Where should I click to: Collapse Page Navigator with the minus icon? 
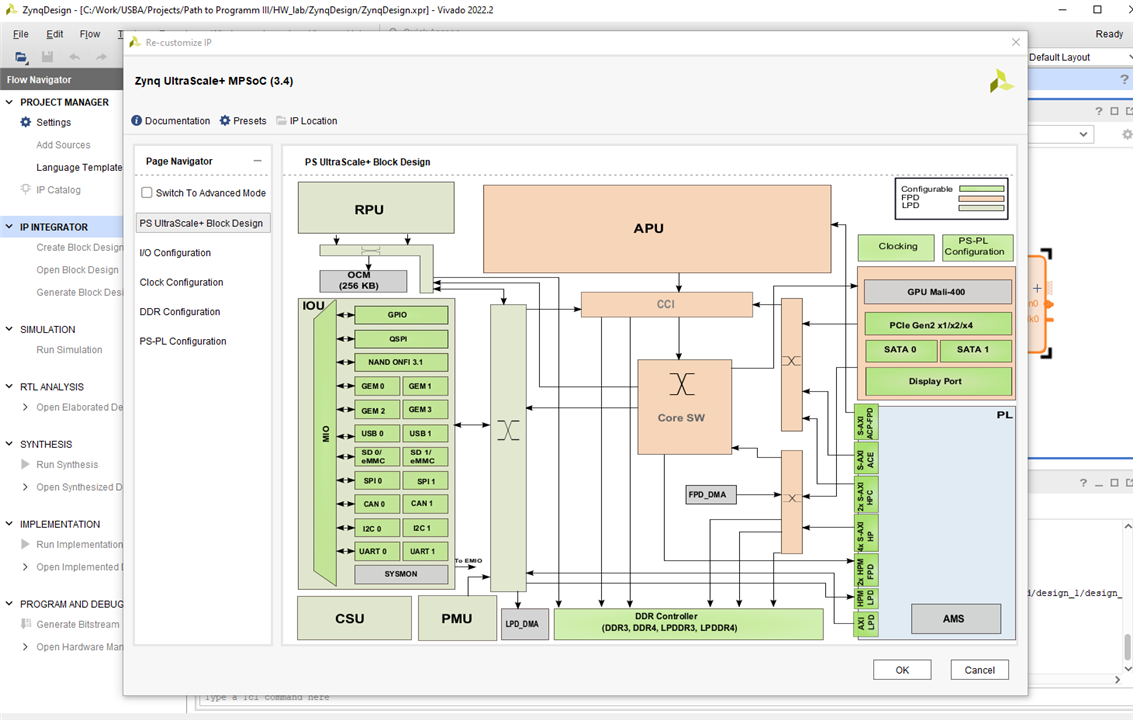pyautogui.click(x=257, y=161)
